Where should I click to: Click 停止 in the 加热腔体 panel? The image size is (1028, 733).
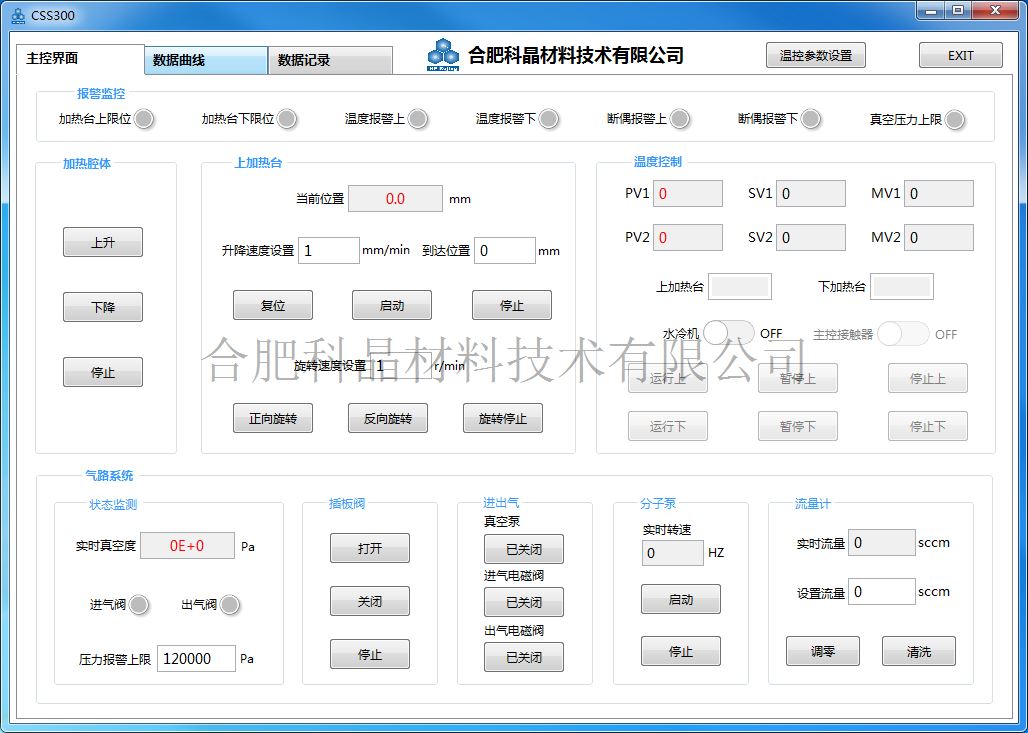103,372
